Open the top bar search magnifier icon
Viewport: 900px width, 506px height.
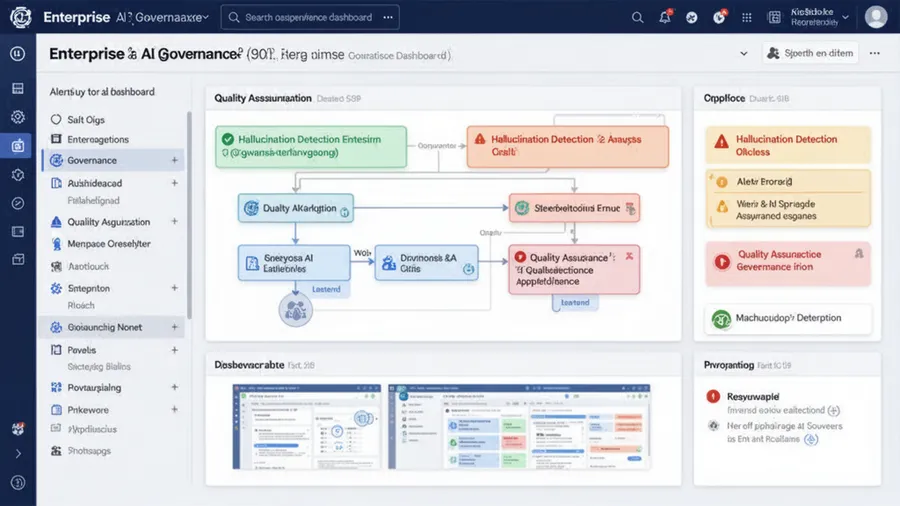click(x=637, y=18)
